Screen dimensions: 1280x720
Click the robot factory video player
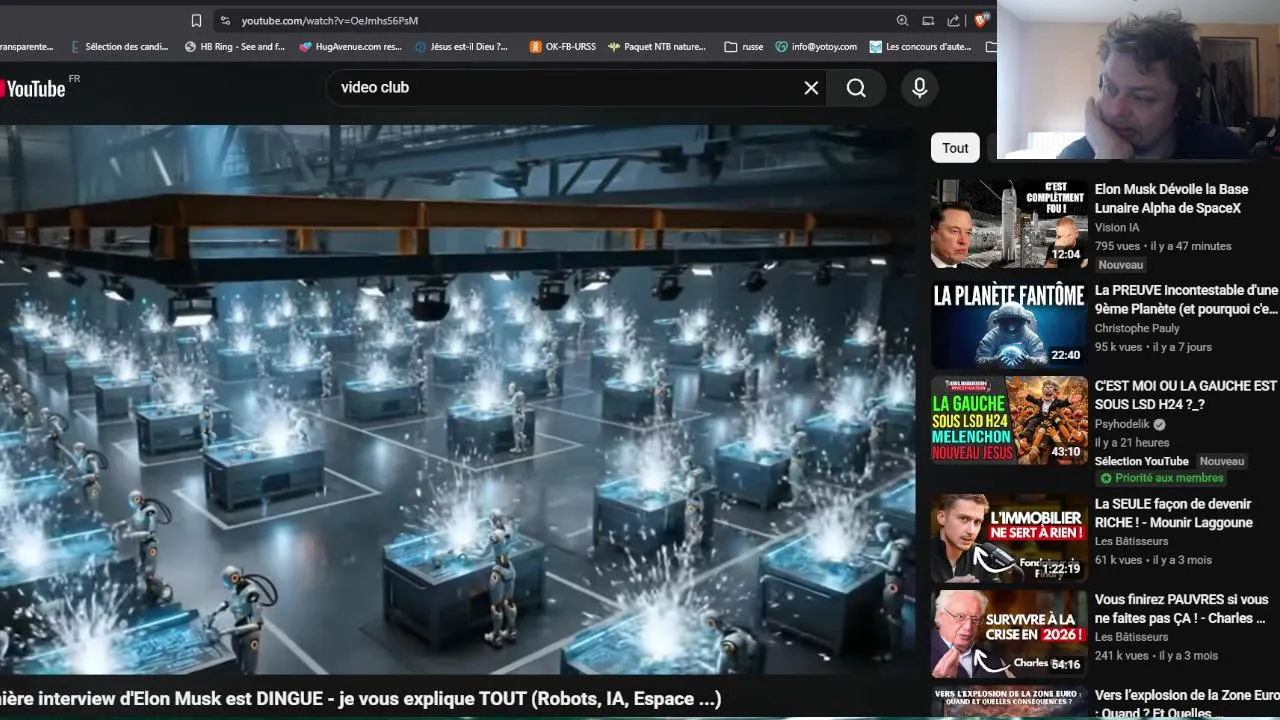point(457,400)
